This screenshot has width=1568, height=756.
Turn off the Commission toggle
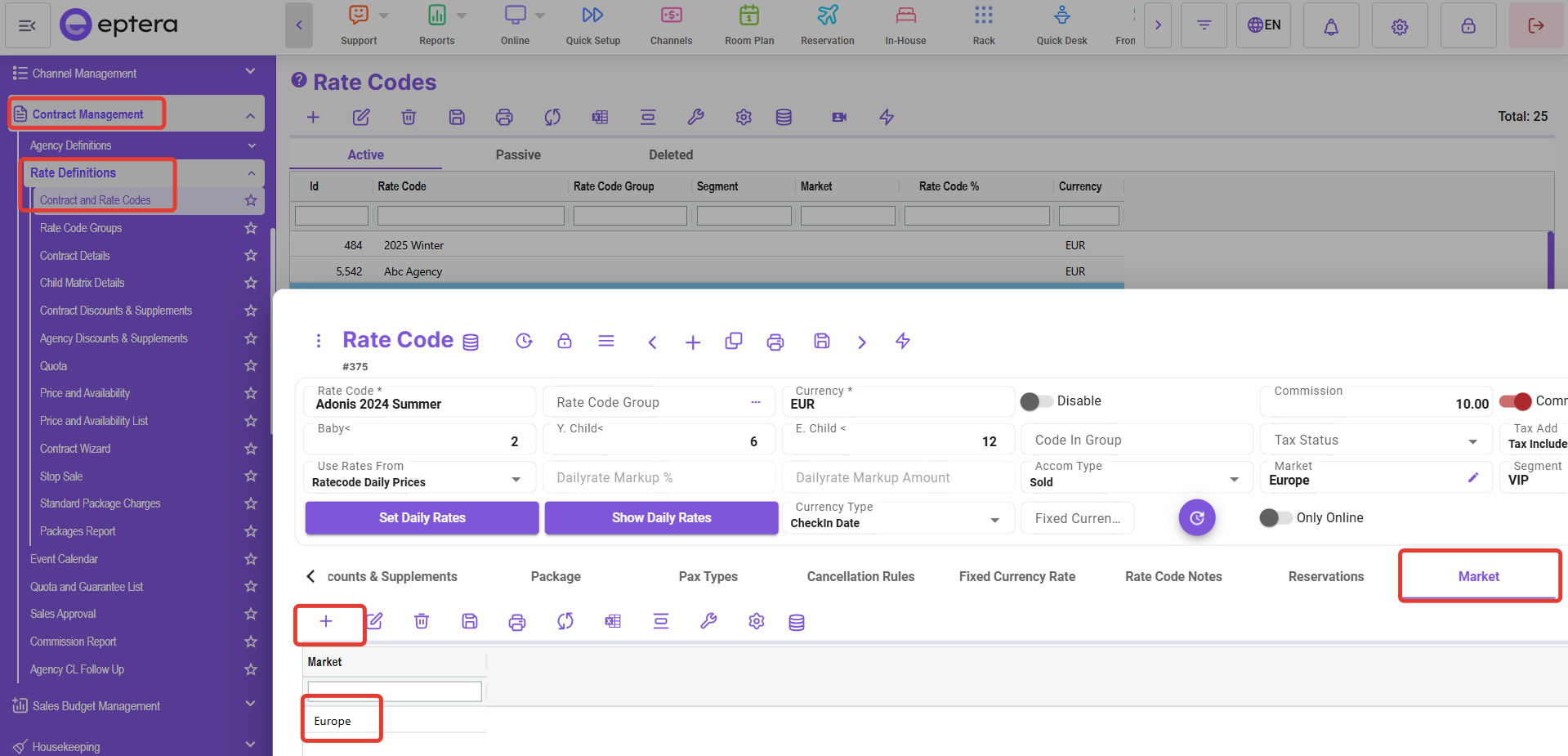(x=1515, y=401)
